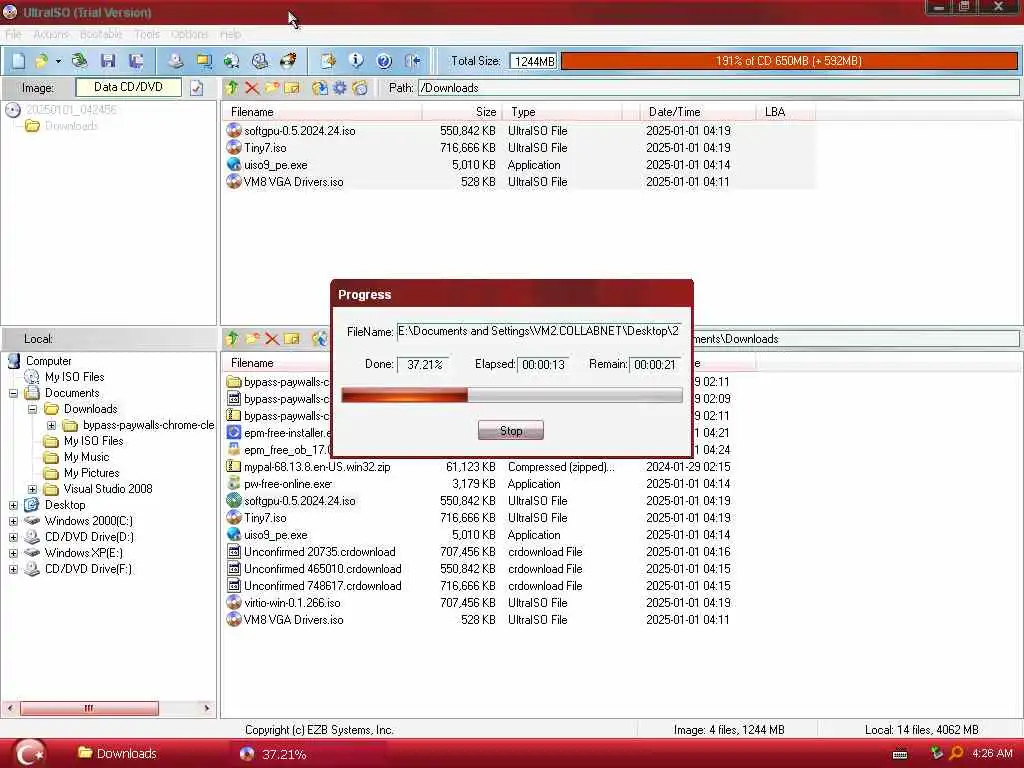Open the Options menu
The image size is (1024, 768).
[189, 34]
